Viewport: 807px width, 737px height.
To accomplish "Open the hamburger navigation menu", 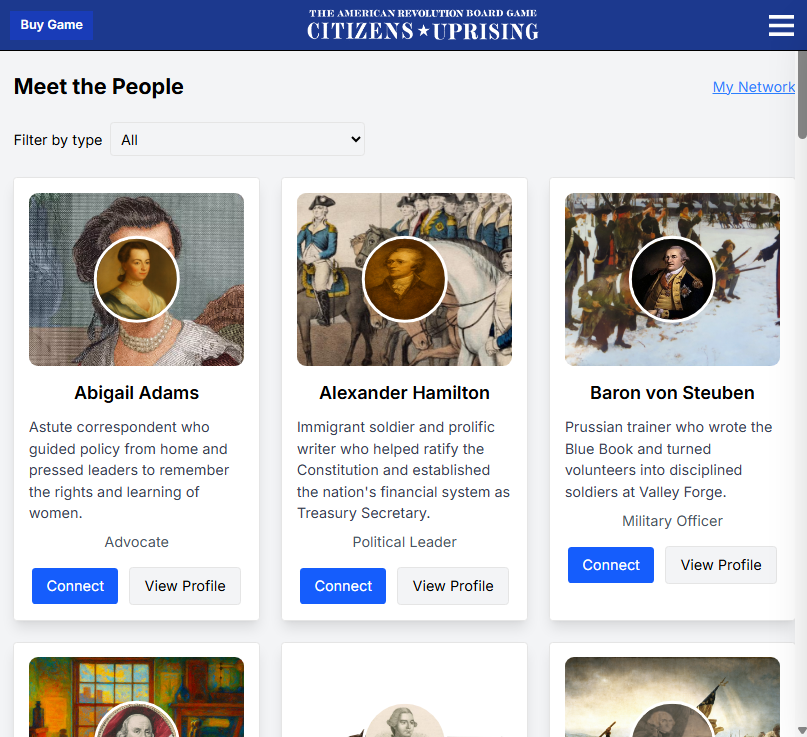I will coord(781,26).
